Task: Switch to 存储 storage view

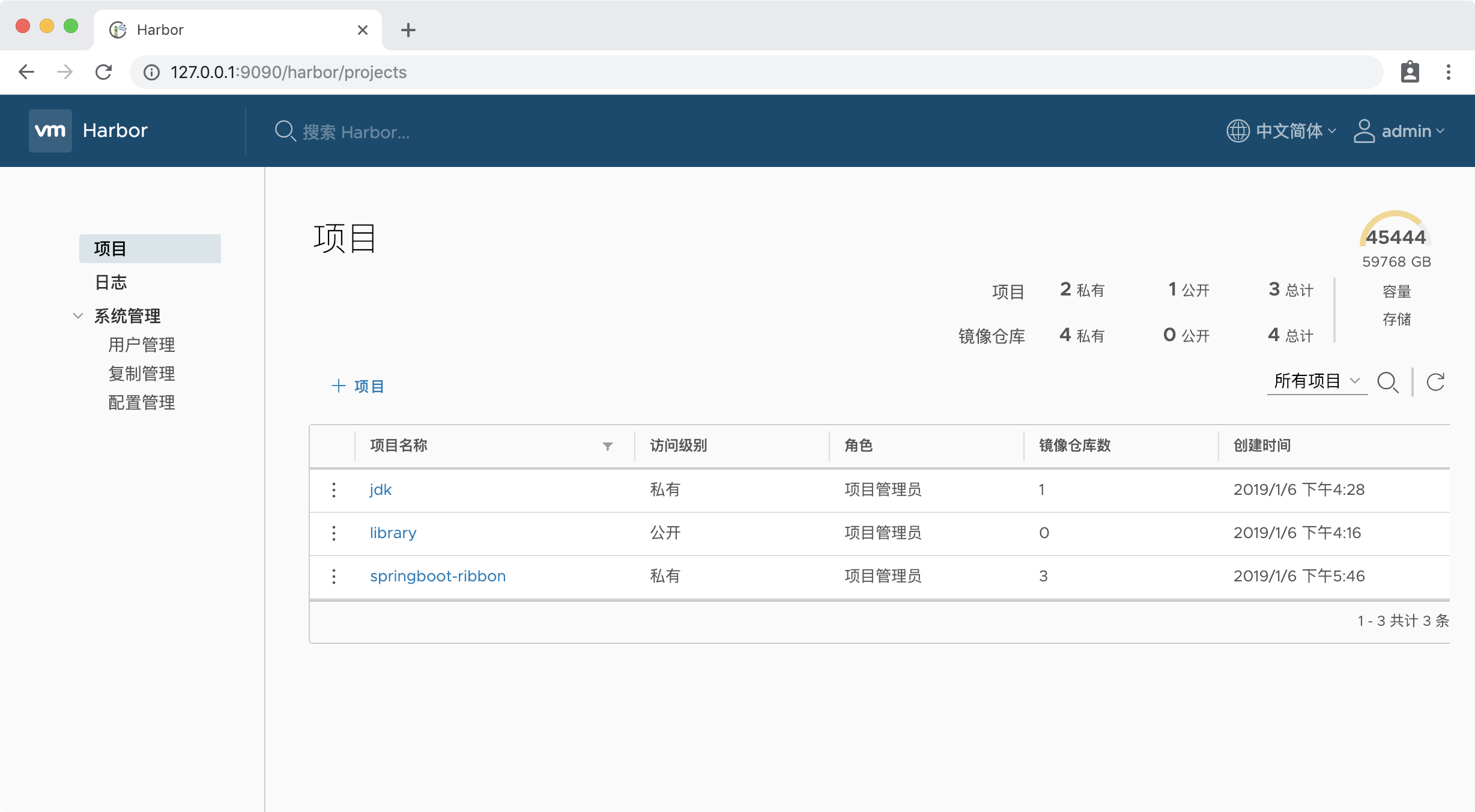Action: pos(1396,319)
